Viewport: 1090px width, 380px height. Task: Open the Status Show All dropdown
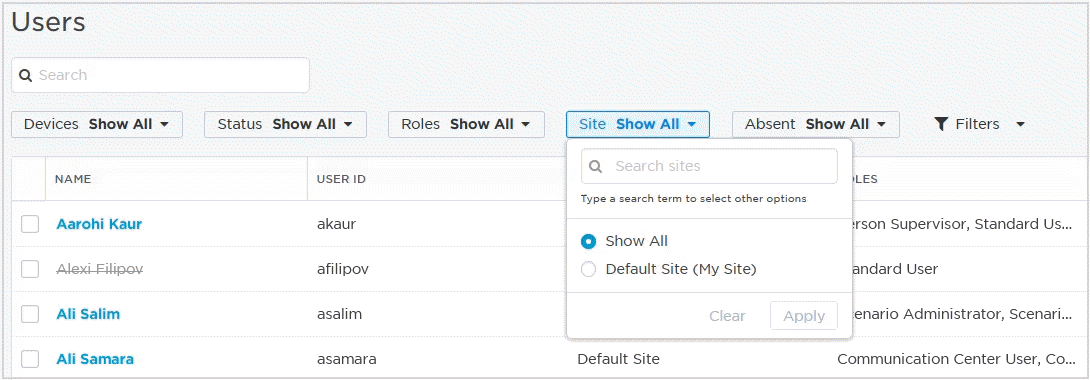(x=285, y=124)
